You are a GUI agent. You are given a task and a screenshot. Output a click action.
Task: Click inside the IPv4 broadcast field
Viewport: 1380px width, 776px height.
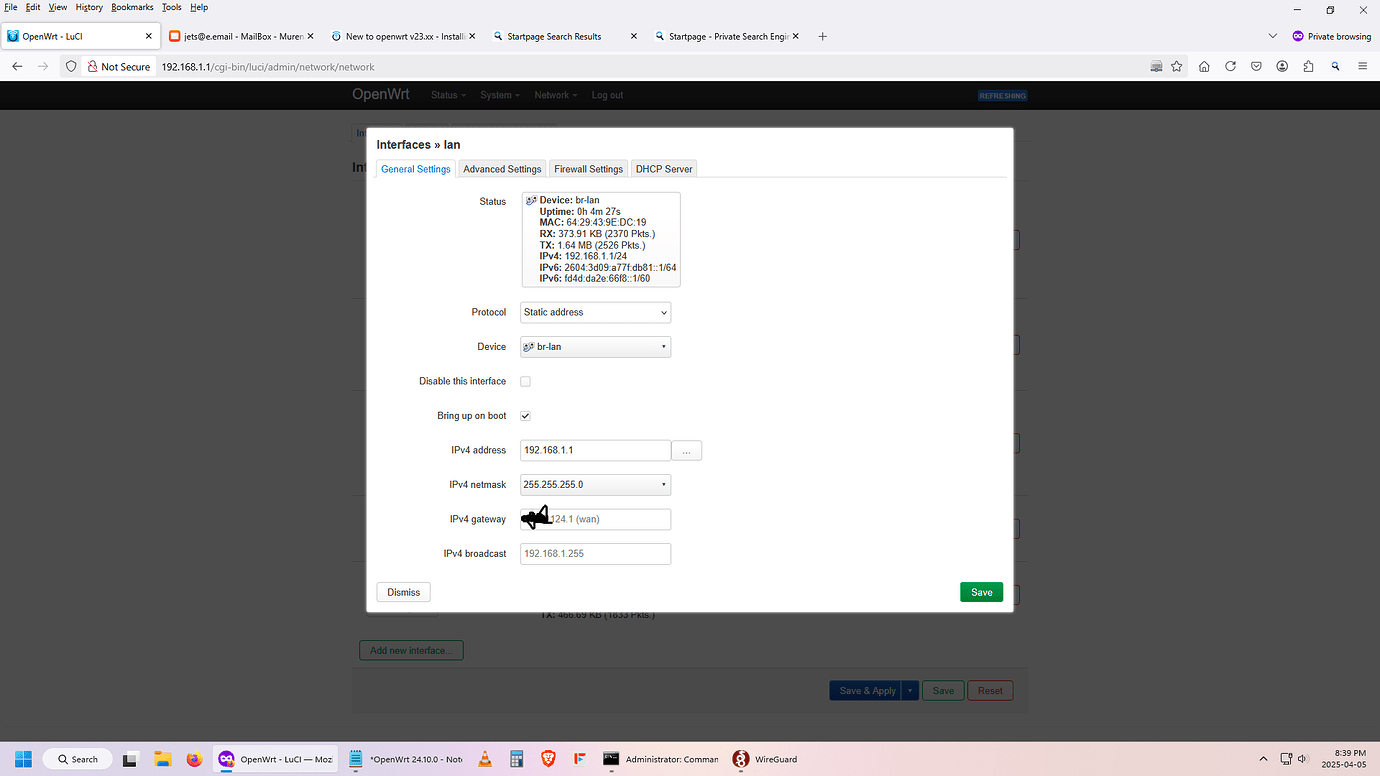coord(595,553)
